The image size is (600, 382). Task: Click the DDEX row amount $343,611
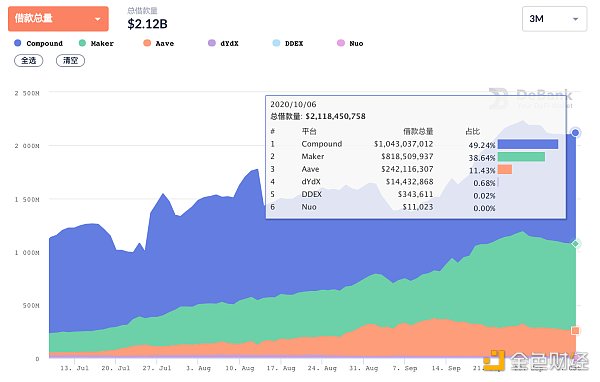coord(416,194)
